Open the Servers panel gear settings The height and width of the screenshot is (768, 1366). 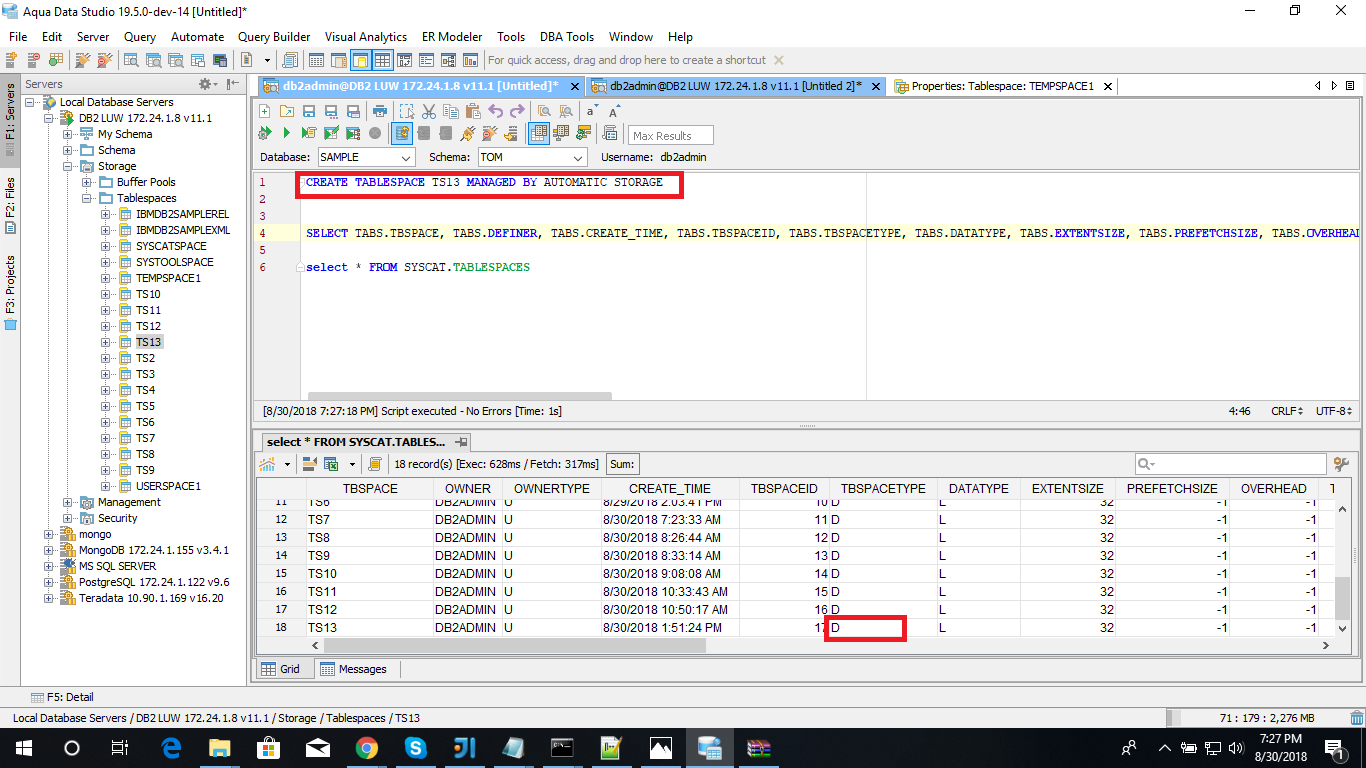coord(206,84)
